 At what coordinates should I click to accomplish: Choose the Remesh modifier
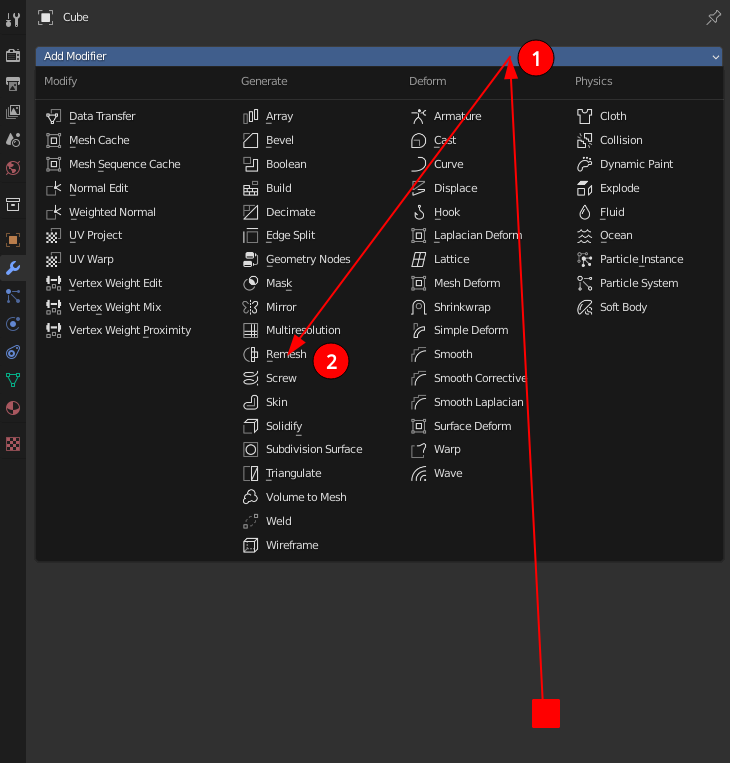(x=274, y=354)
